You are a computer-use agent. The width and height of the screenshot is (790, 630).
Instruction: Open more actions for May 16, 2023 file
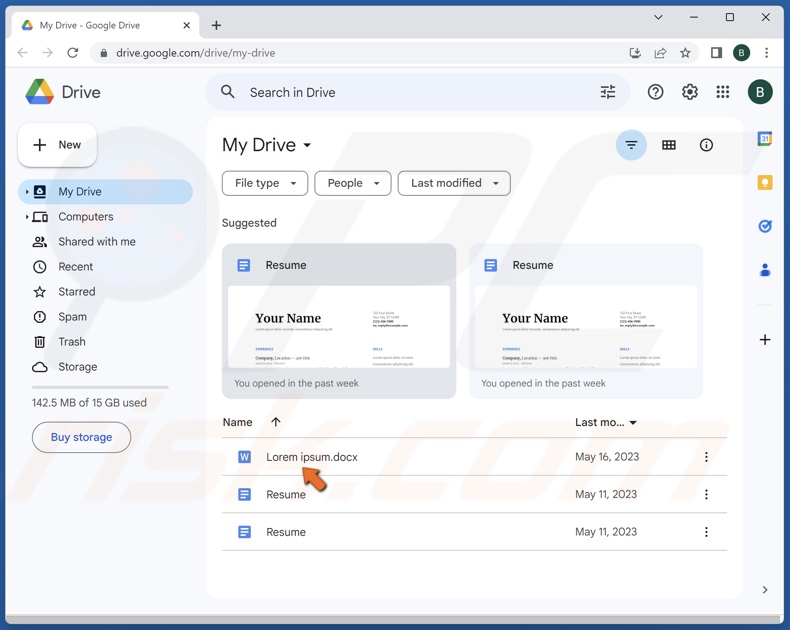(706, 457)
